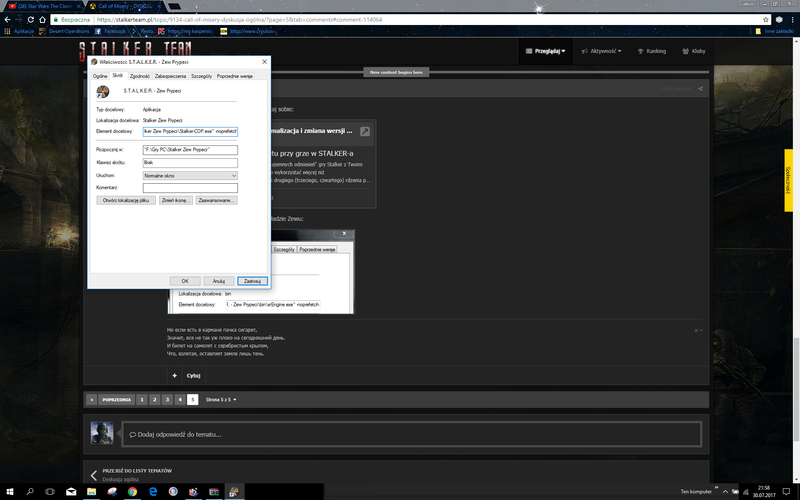This screenshot has width=800, height=500.
Task: Open Microsoft Edge from the taskbar
Action: pos(153,492)
